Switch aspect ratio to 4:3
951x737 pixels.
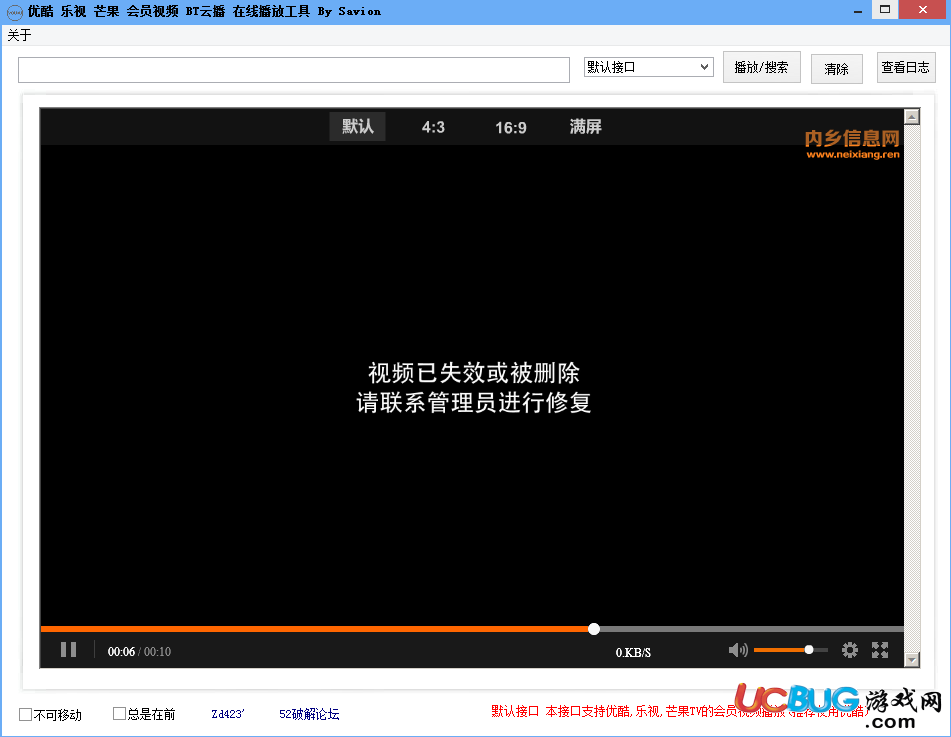(433, 127)
